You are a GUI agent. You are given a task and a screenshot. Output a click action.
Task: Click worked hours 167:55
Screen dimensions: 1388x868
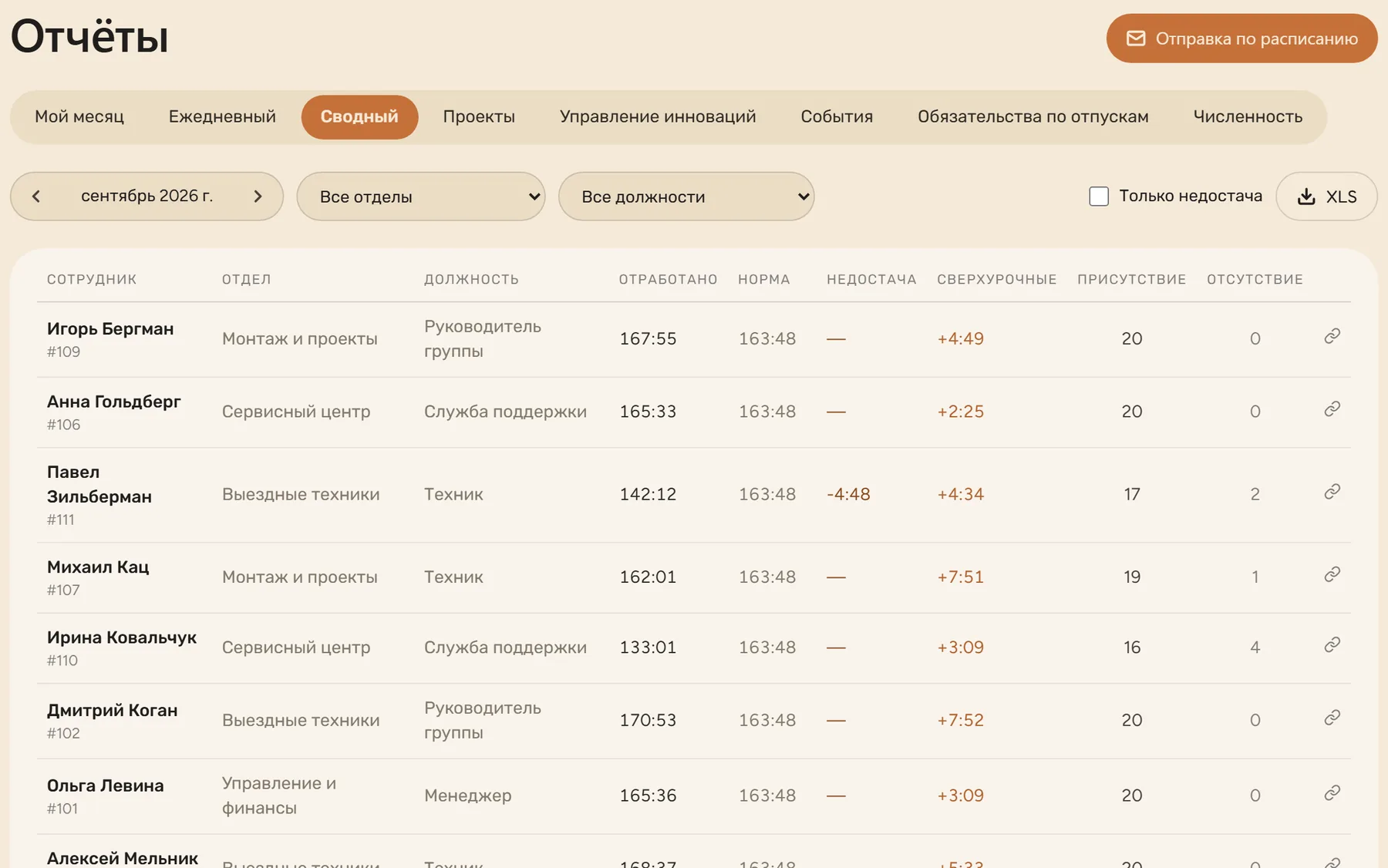(x=648, y=338)
